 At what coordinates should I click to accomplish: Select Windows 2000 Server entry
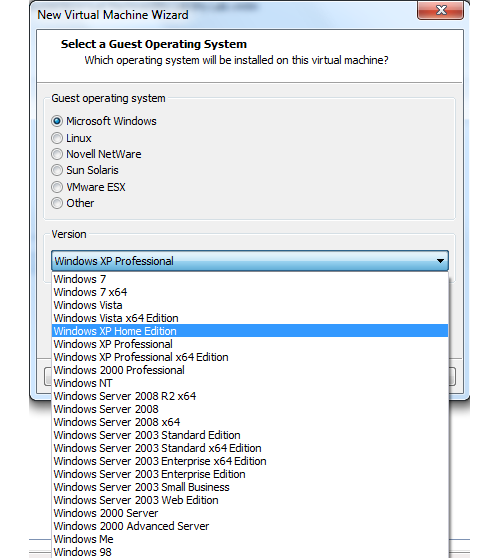click(x=250, y=513)
